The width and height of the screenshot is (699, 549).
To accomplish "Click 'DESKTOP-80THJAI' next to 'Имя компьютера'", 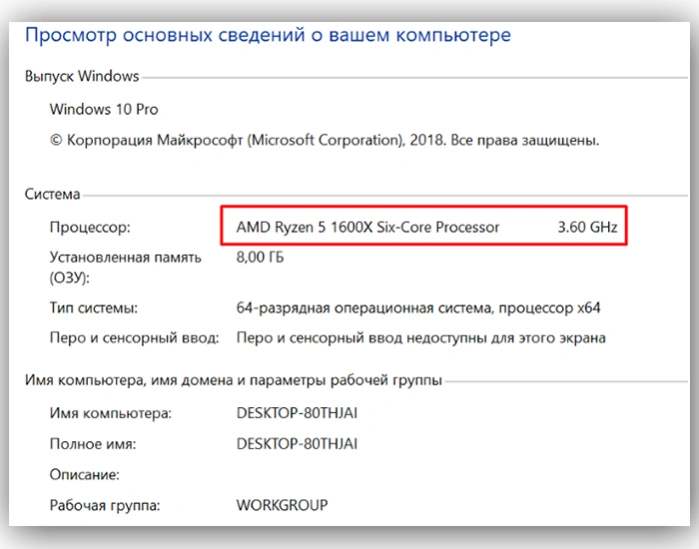I will tap(297, 413).
